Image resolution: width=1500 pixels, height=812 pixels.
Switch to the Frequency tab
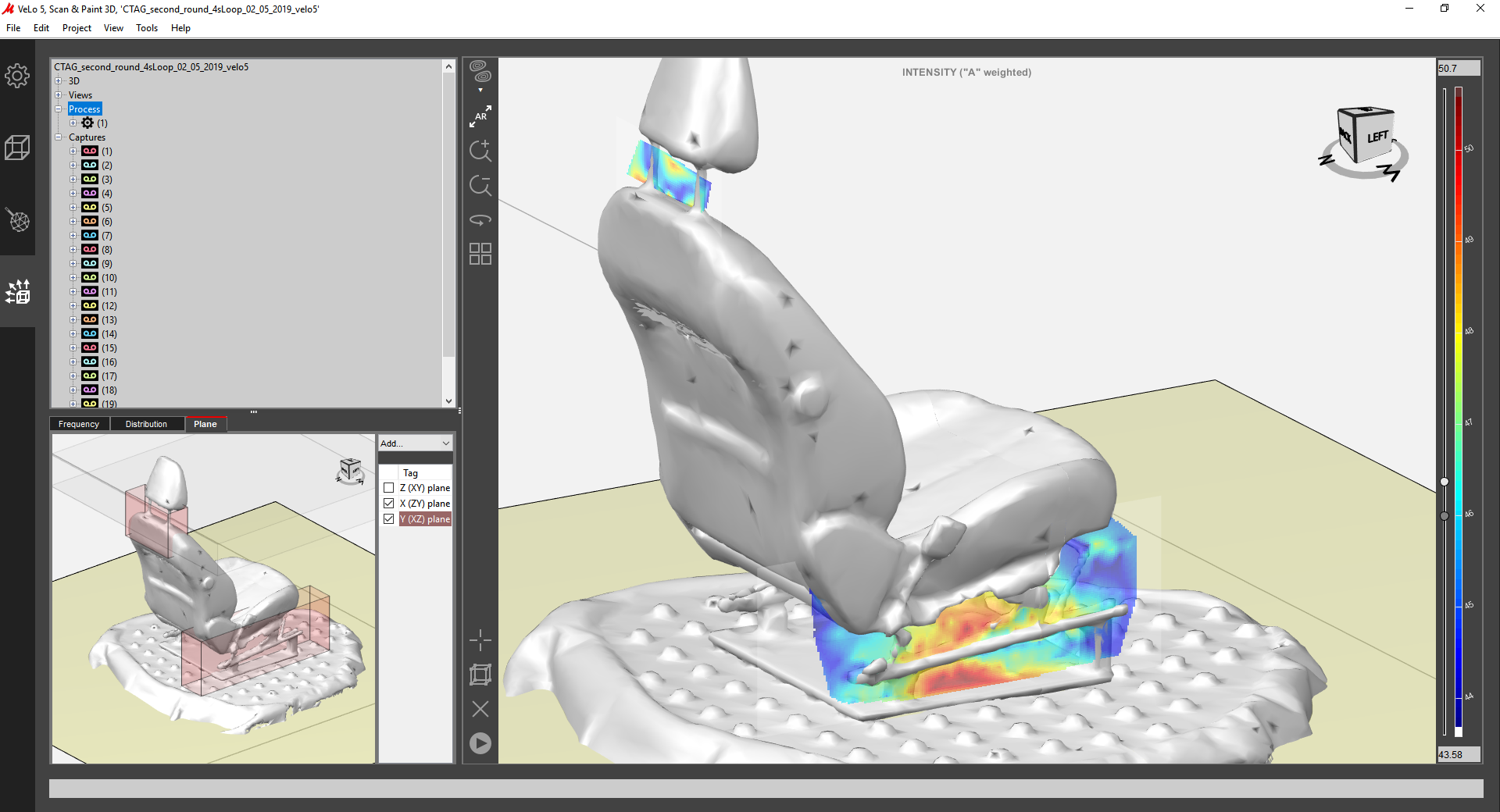[x=79, y=424]
